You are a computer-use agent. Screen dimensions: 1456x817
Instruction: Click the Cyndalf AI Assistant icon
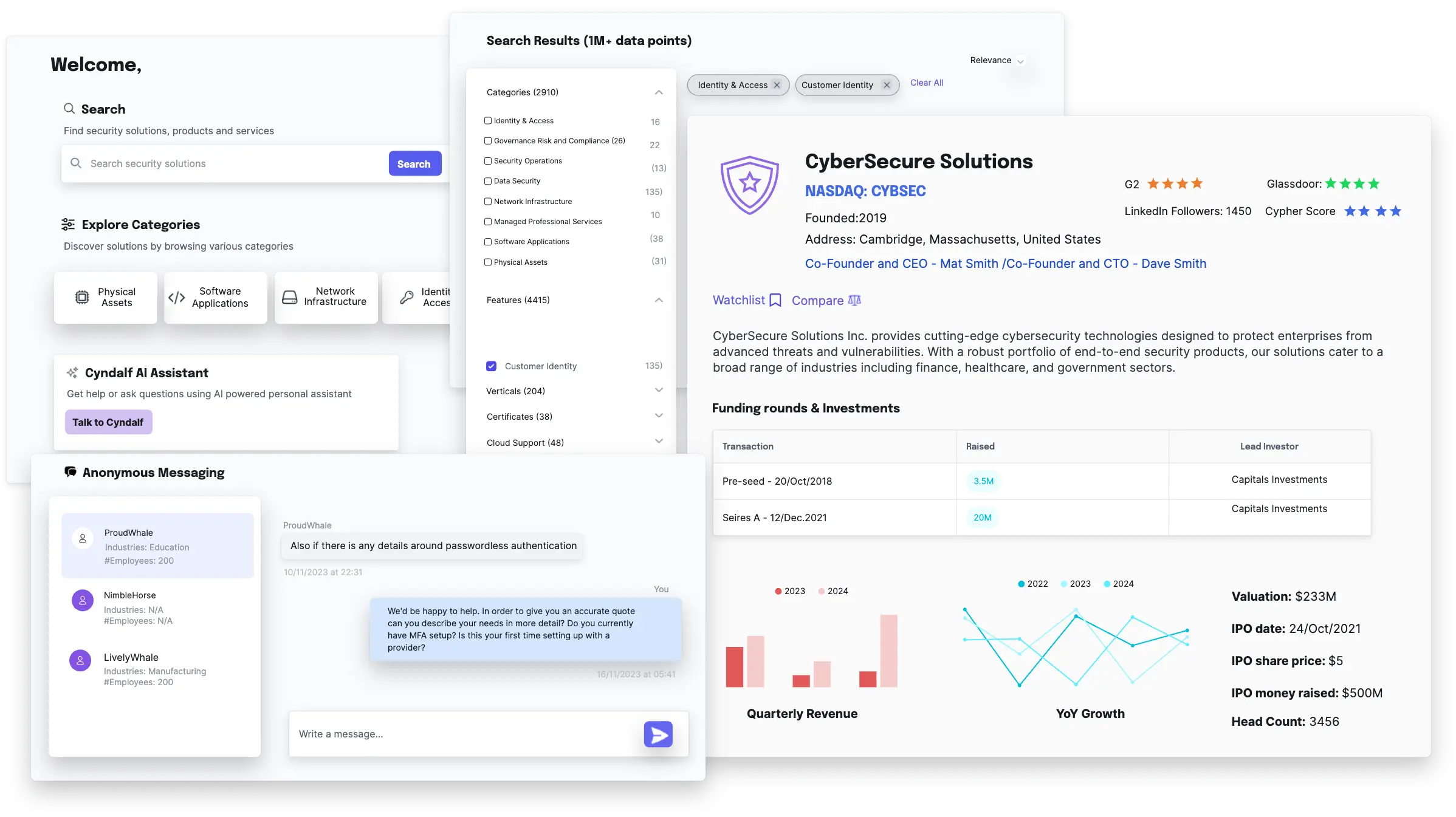point(73,372)
